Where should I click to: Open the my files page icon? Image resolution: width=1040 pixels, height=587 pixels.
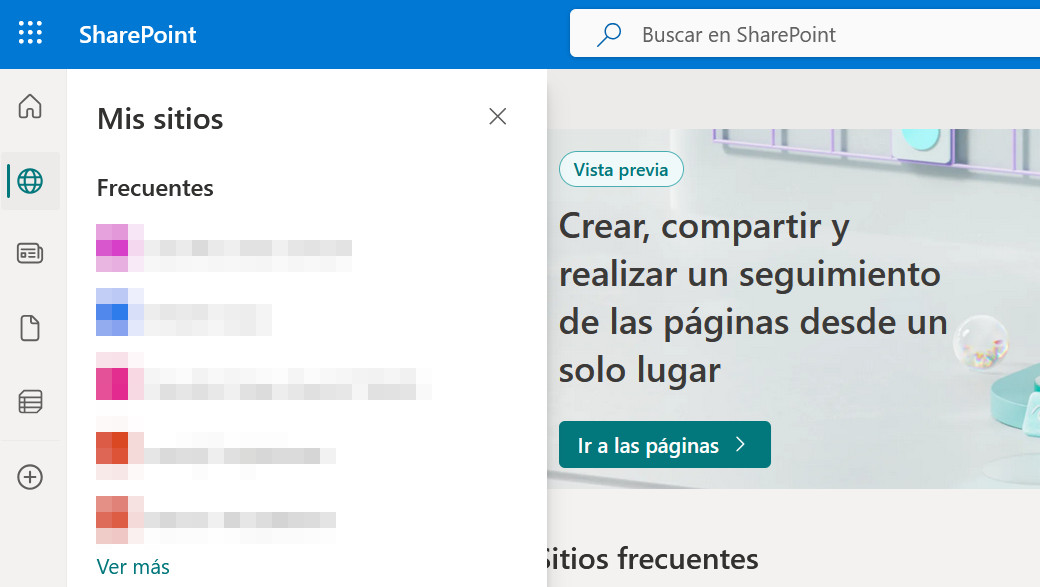tap(31, 328)
